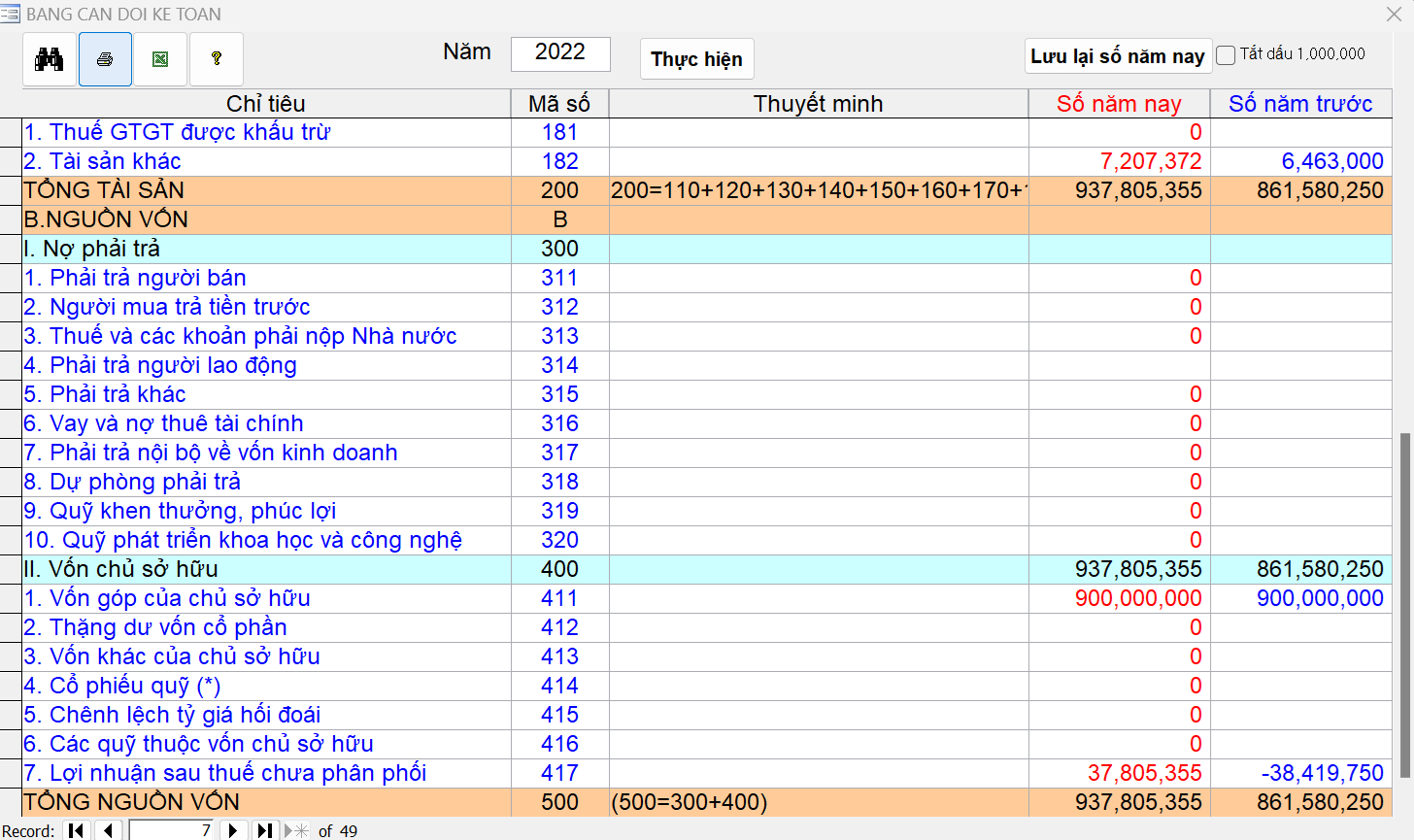Enable the 'Tắt dấu 1,000,000' checkbox

[x=1227, y=55]
